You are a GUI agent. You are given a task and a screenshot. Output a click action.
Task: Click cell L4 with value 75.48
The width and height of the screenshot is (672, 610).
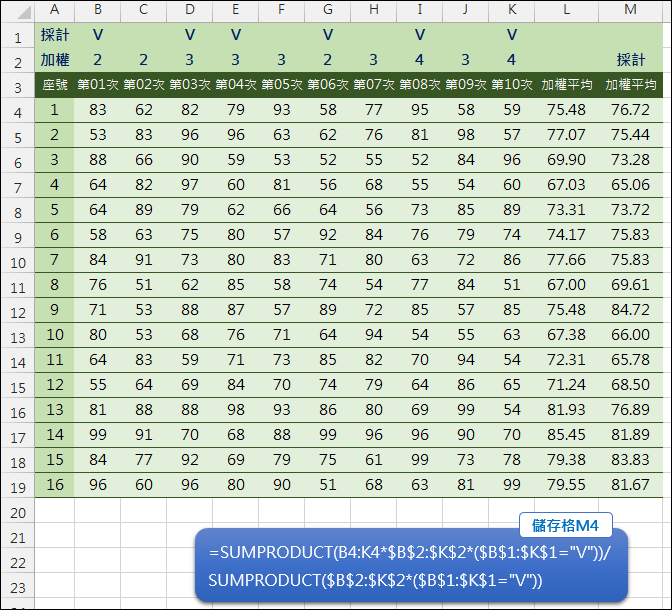point(567,110)
